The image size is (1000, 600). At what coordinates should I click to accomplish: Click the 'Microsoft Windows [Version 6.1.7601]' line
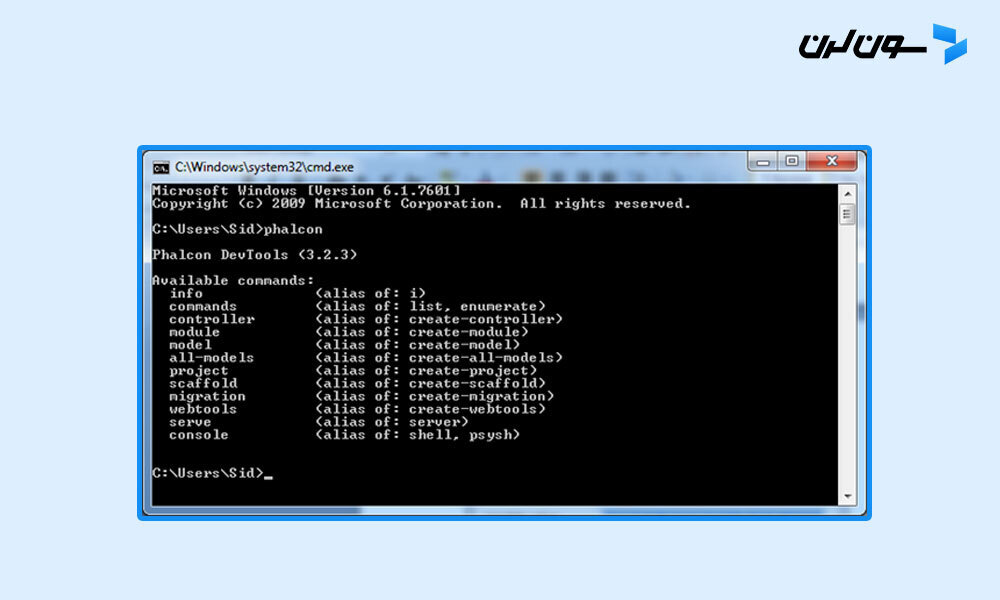306,191
